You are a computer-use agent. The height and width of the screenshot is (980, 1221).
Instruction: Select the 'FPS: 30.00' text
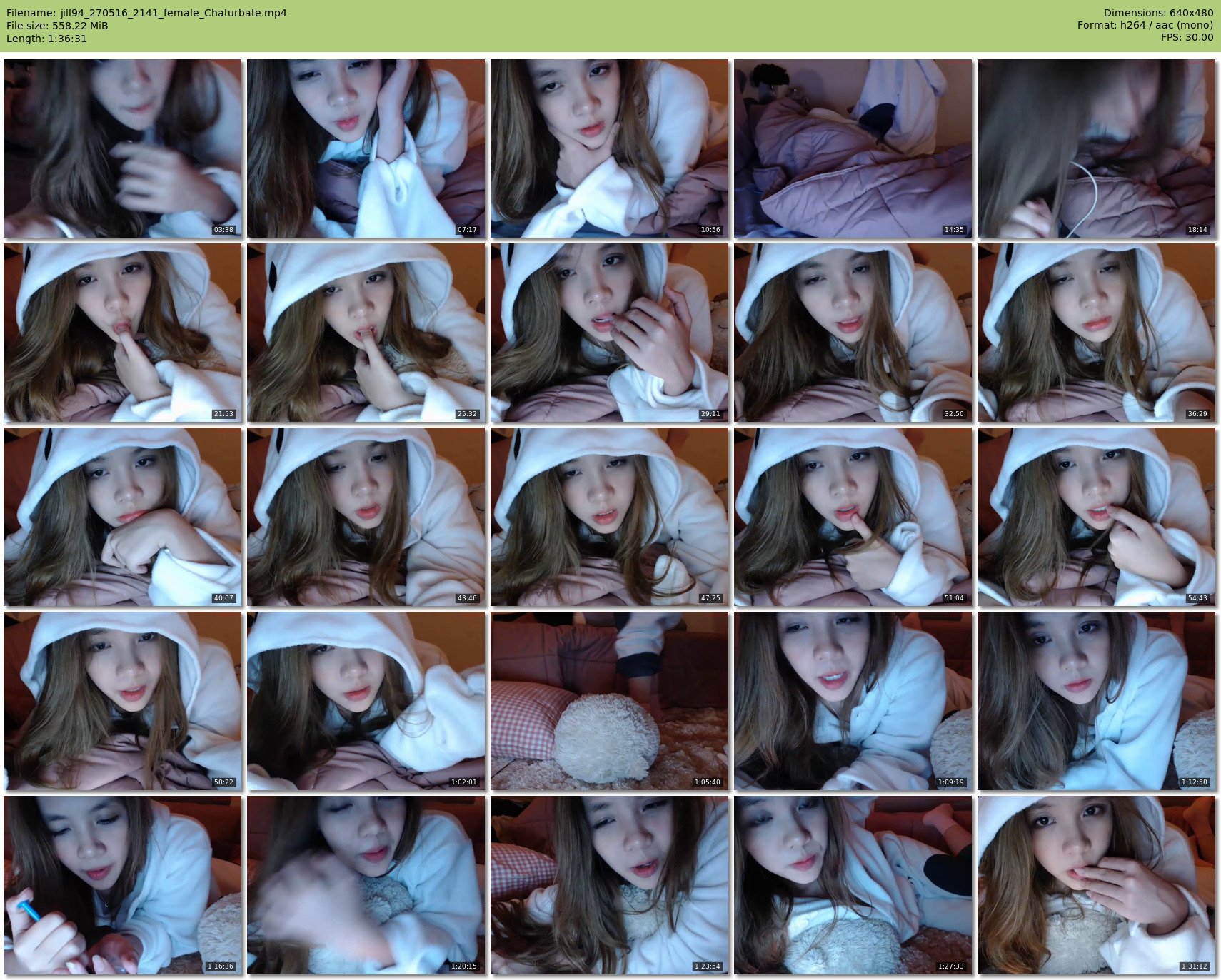pos(1187,37)
